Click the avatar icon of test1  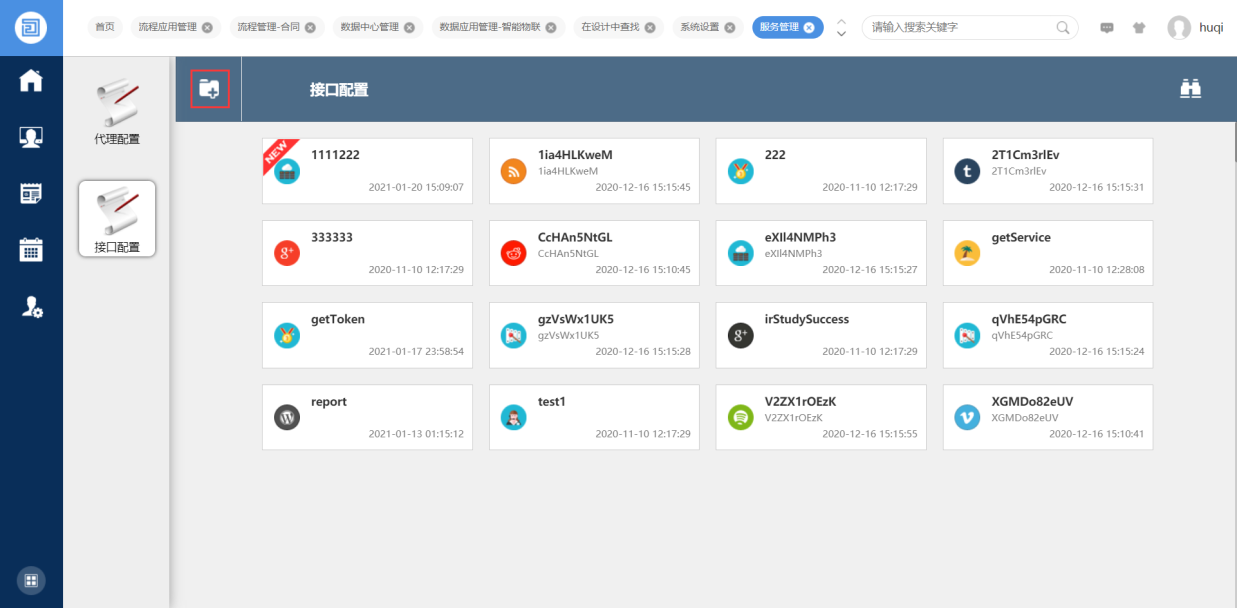click(513, 418)
